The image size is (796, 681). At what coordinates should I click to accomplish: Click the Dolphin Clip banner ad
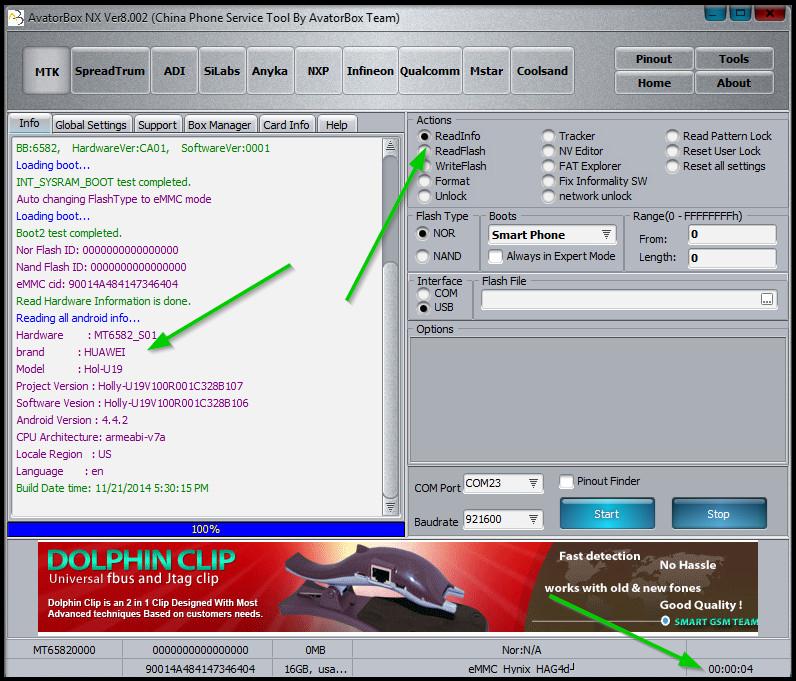[x=398, y=587]
